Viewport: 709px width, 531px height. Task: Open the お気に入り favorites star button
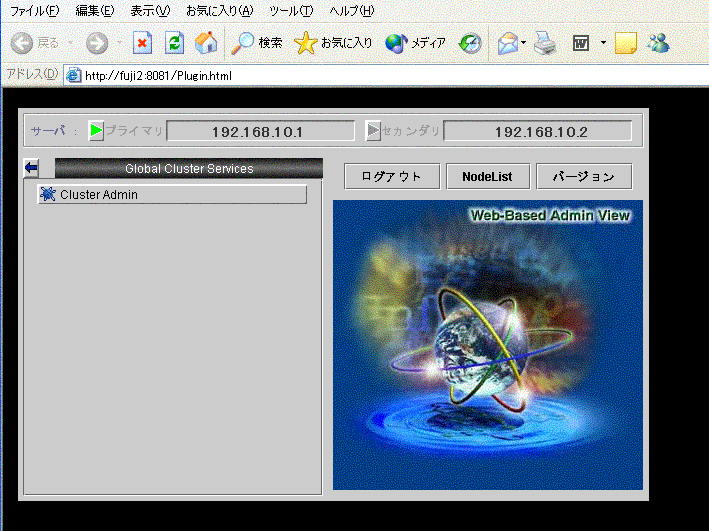[x=333, y=43]
